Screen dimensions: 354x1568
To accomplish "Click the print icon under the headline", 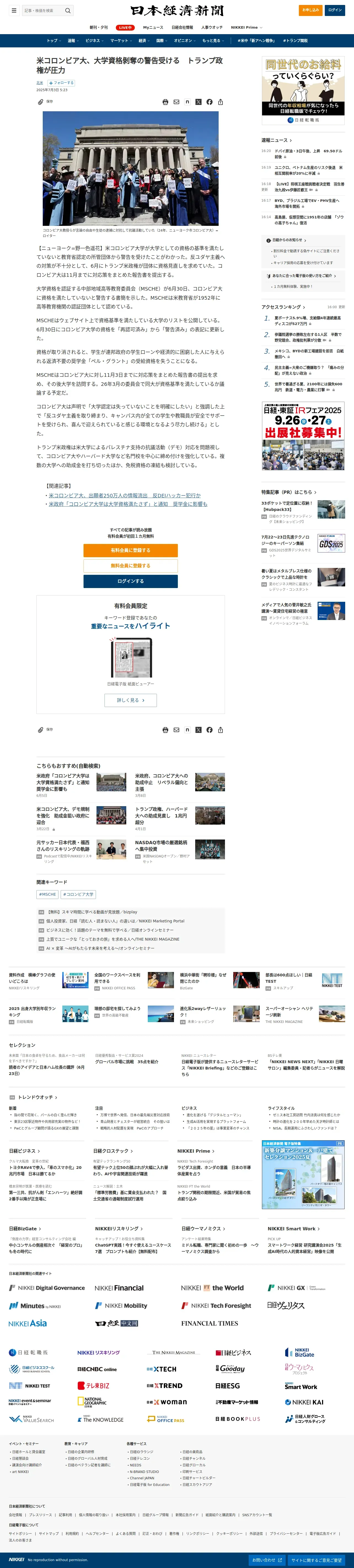I will pyautogui.click(x=165, y=102).
